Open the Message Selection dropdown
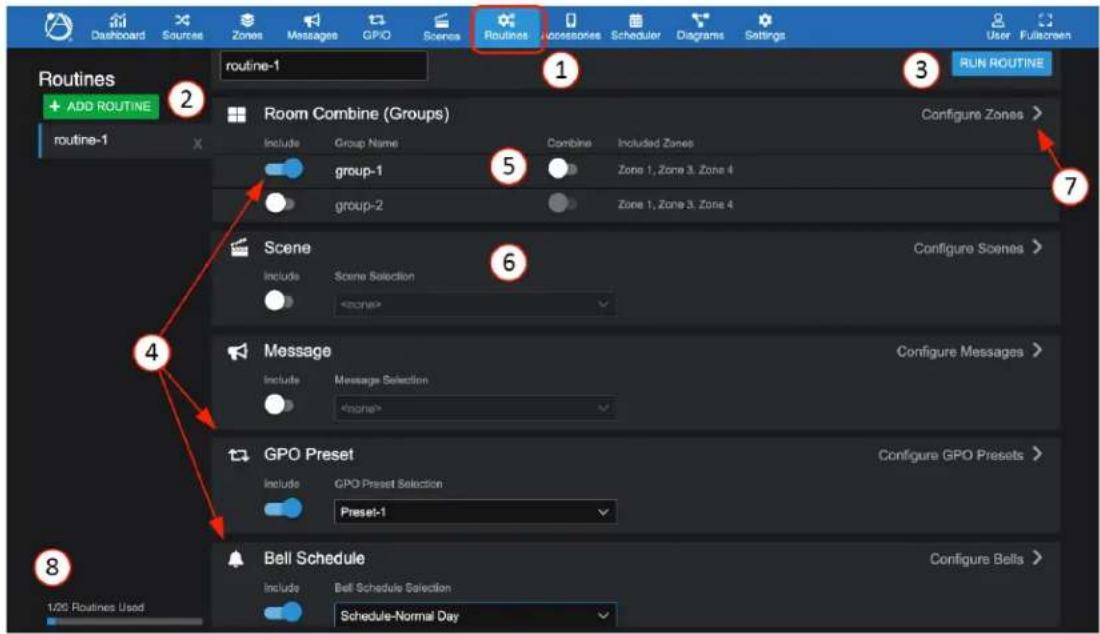This screenshot has height=634, width=1100. 475,408
